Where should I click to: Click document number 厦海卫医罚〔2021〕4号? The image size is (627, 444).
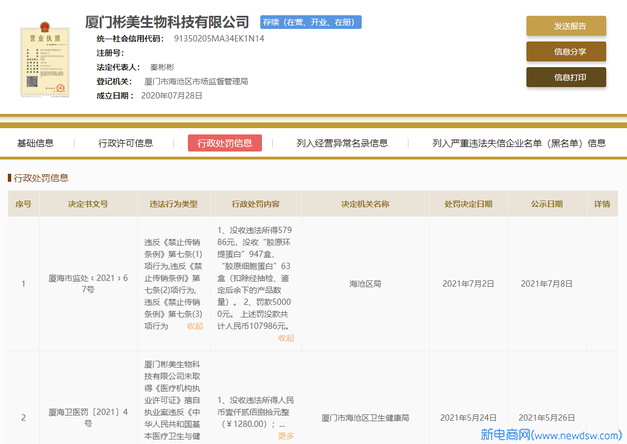[x=88, y=418]
